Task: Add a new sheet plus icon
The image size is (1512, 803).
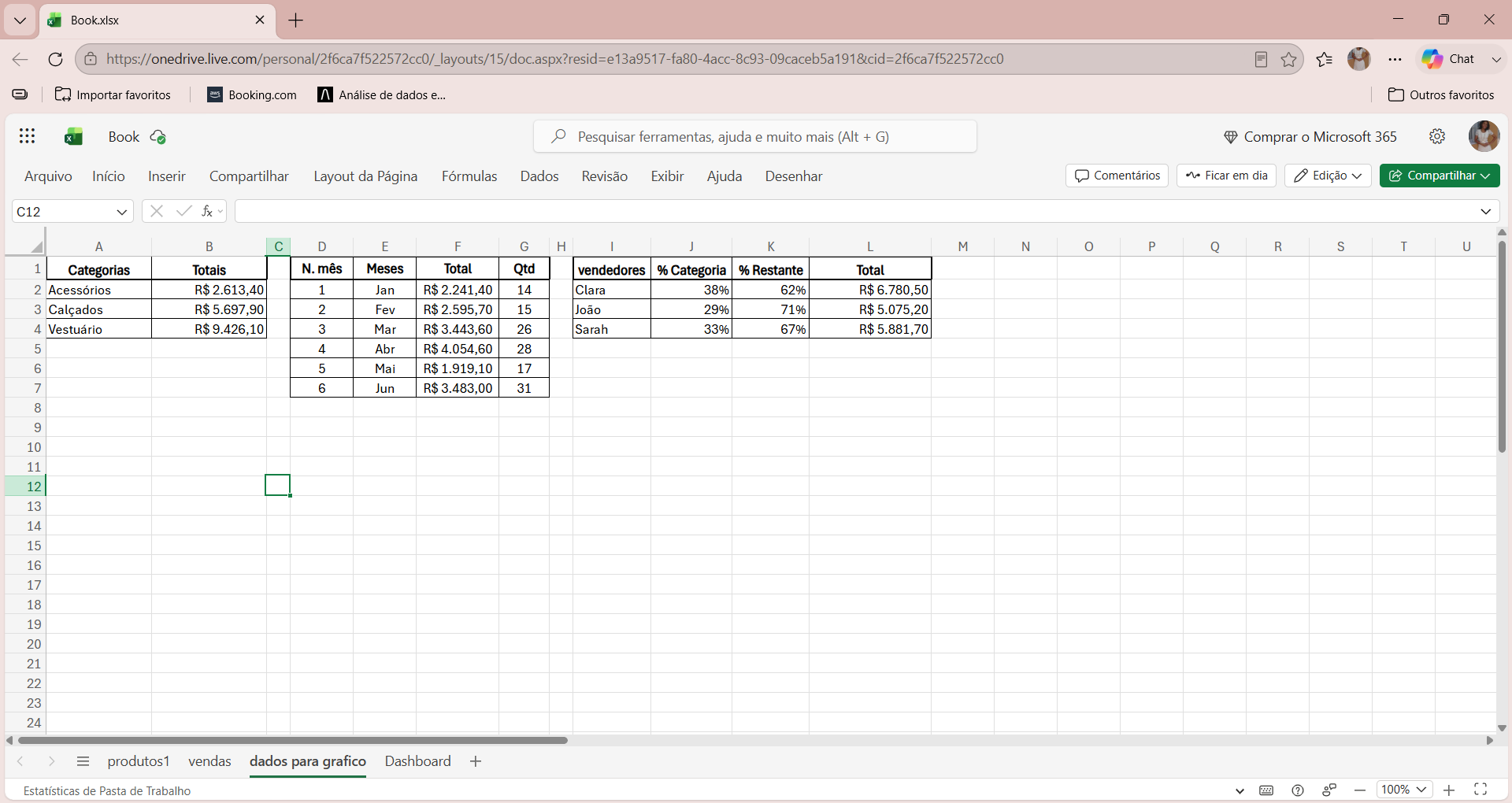Action: point(475,761)
